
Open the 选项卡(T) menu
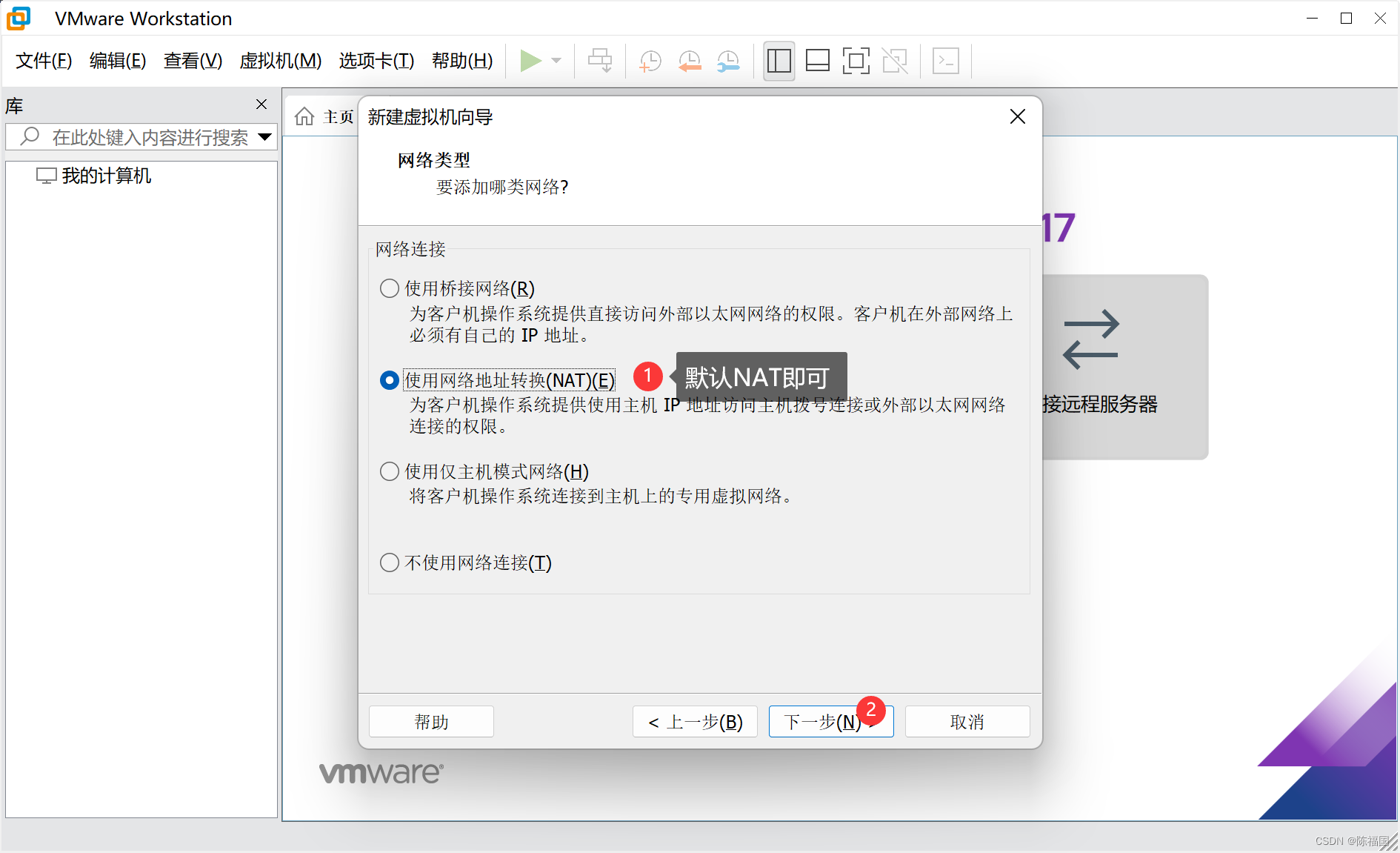[x=376, y=61]
